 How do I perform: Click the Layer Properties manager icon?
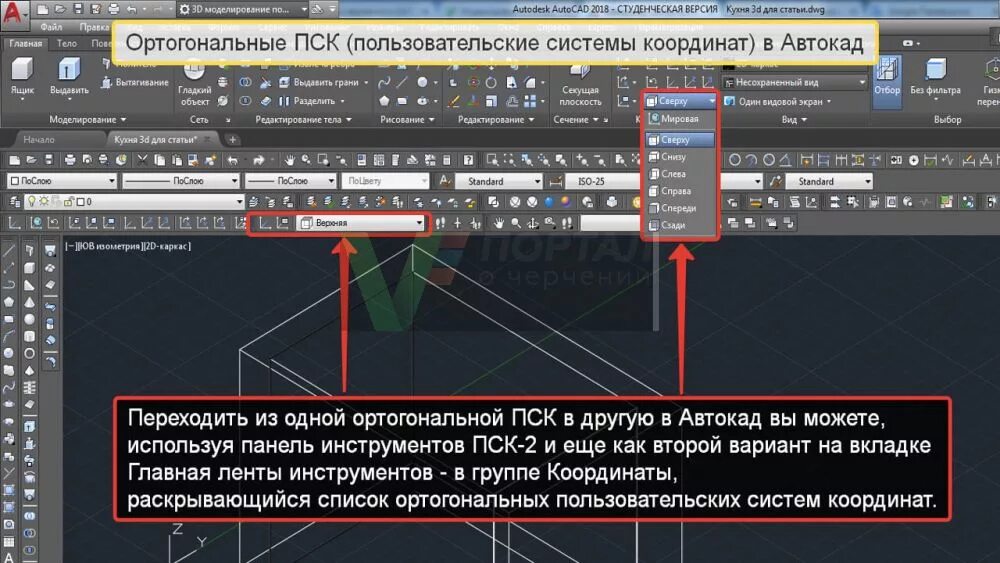[x=14, y=202]
